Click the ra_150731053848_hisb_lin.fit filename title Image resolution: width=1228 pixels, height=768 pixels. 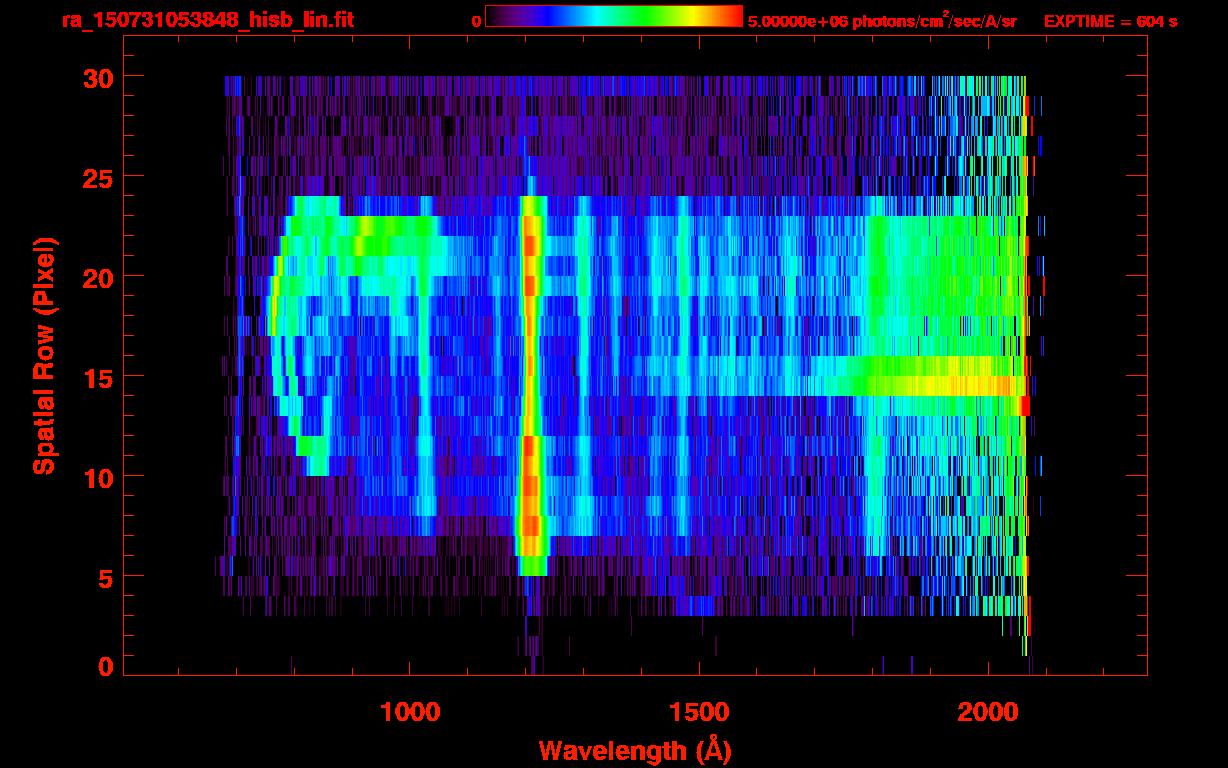pyautogui.click(x=207, y=20)
